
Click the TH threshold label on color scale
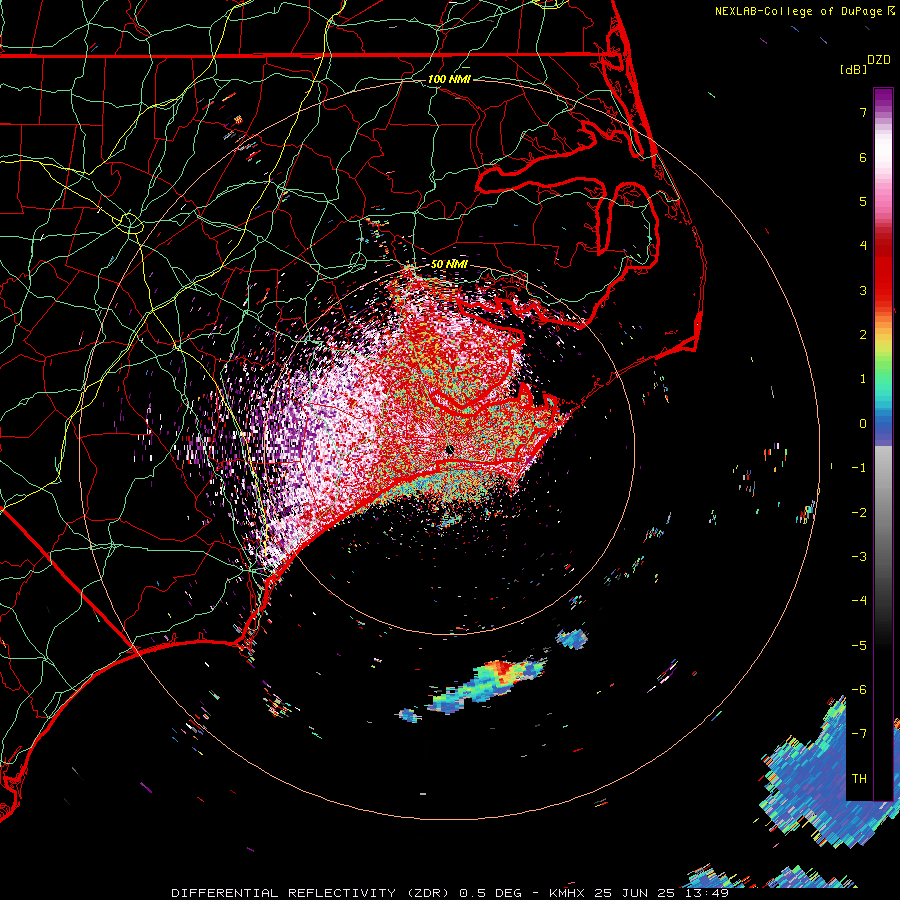pos(859,779)
